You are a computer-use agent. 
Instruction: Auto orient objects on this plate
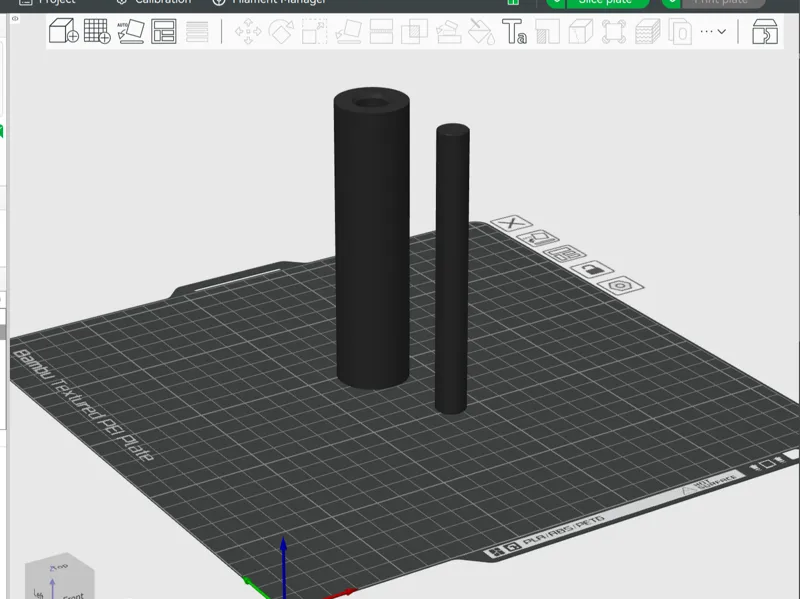538,238
